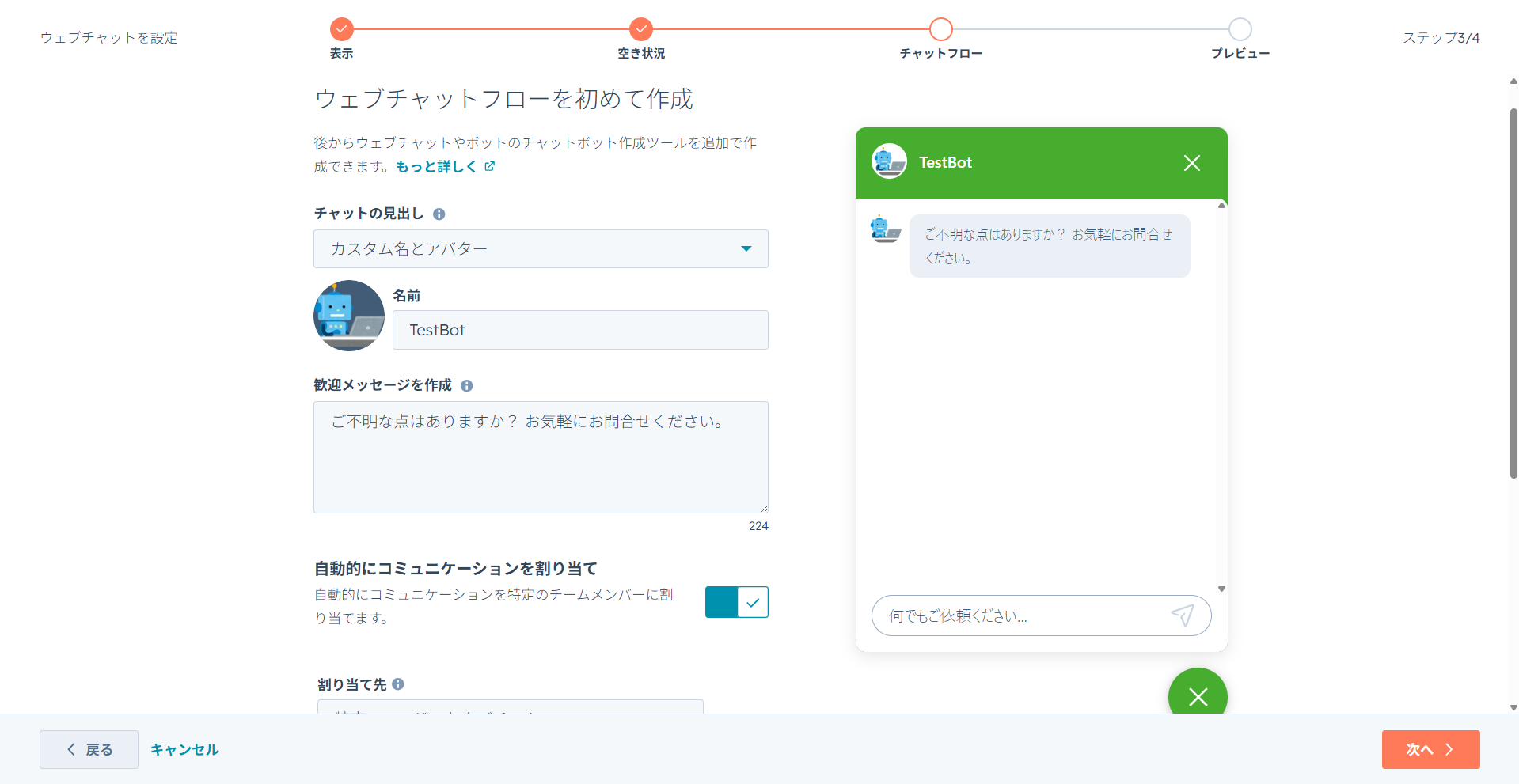Click the info icon next to チャットの見出し
The height and width of the screenshot is (784, 1519).
440,214
